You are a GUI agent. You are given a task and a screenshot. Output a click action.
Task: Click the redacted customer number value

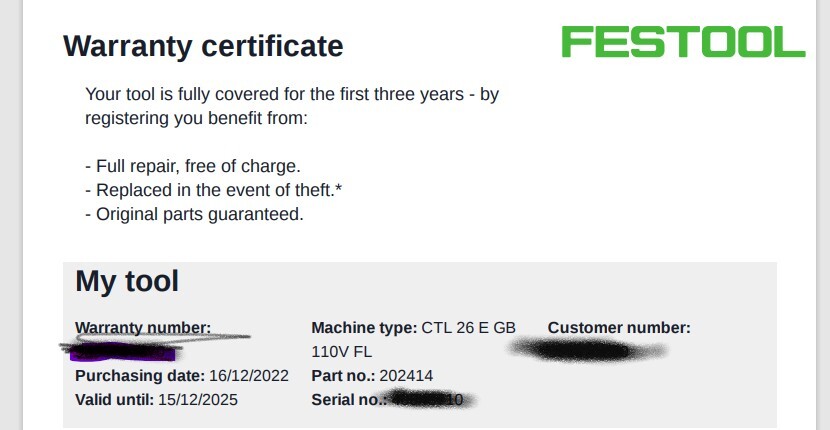click(x=586, y=350)
